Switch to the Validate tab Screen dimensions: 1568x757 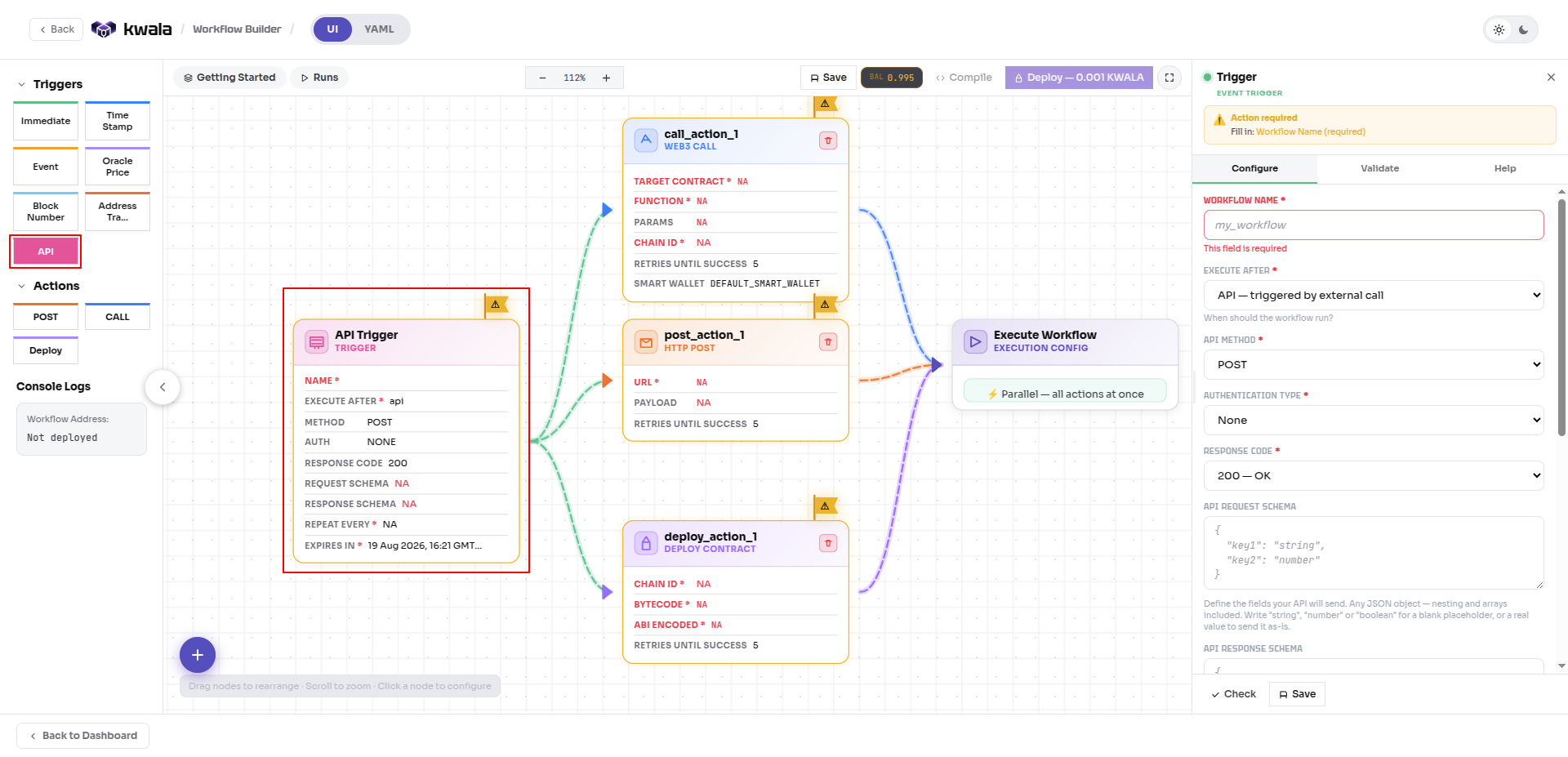(x=1379, y=169)
